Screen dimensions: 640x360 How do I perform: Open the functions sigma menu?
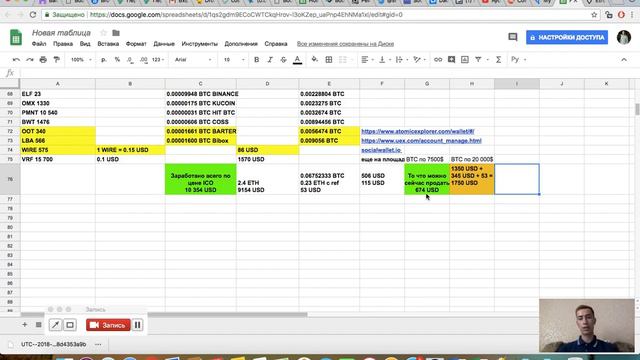pos(498,60)
